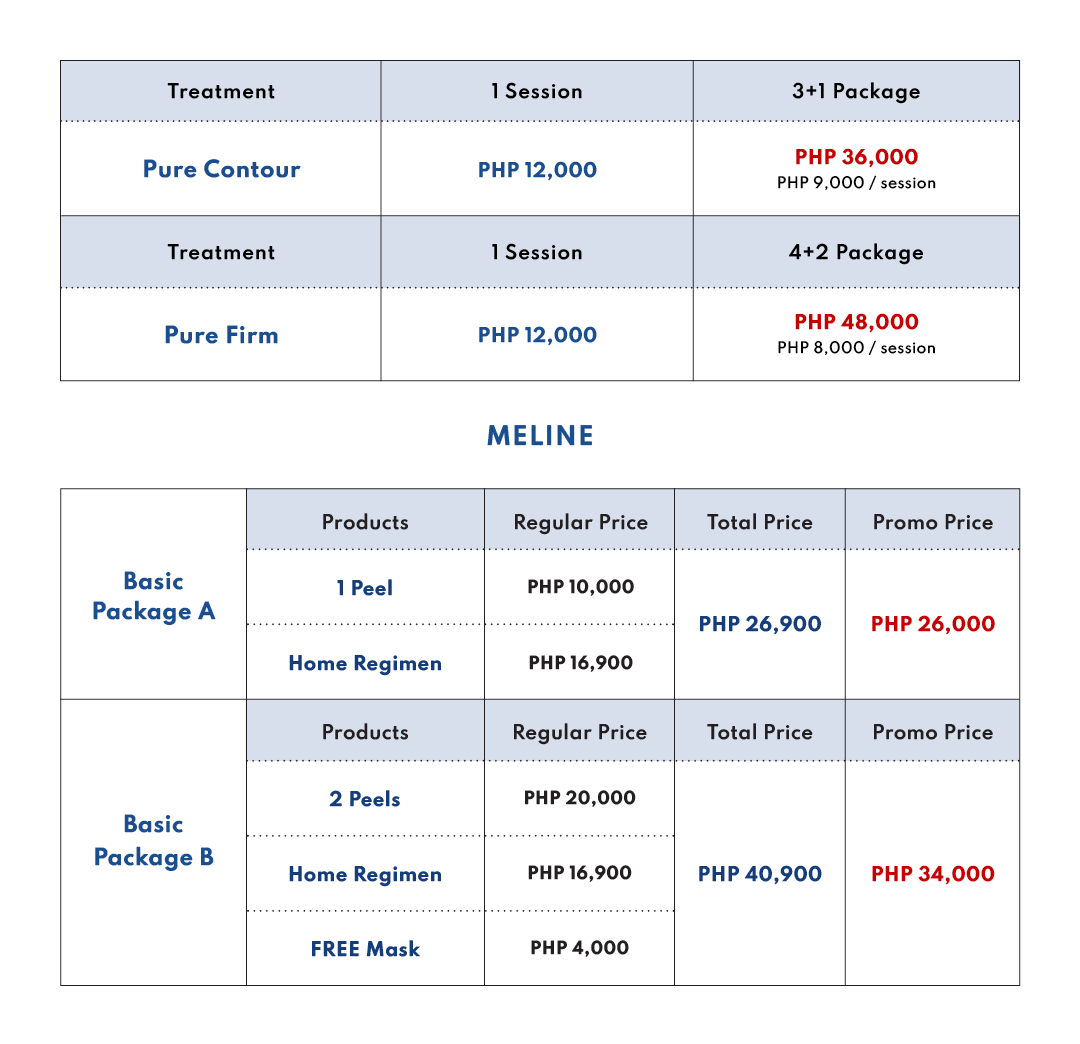Viewport: 1080px width, 1044px height.
Task: Click Pure Firm's PHP 48,000 package price
Action: tap(856, 322)
